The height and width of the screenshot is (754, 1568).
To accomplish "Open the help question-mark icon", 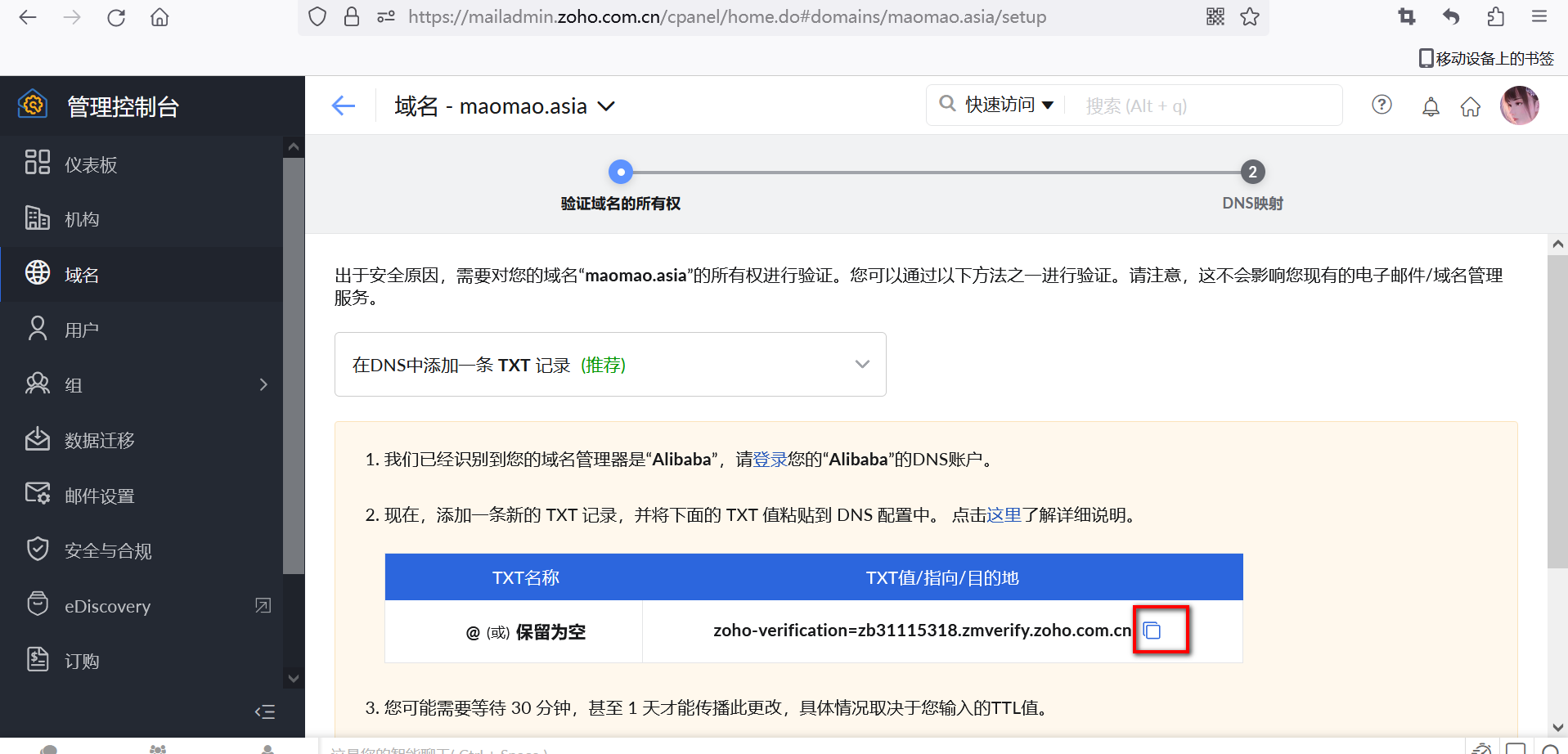I will point(1382,105).
